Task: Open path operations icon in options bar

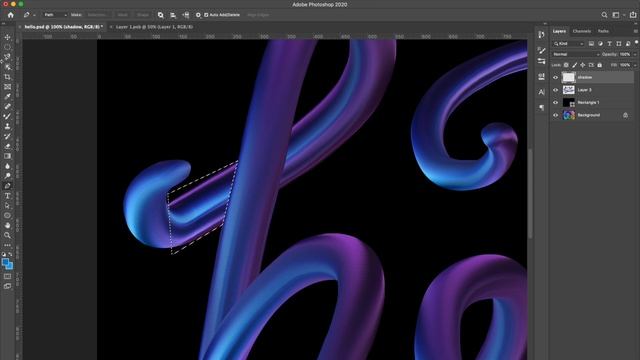Action: point(161,15)
